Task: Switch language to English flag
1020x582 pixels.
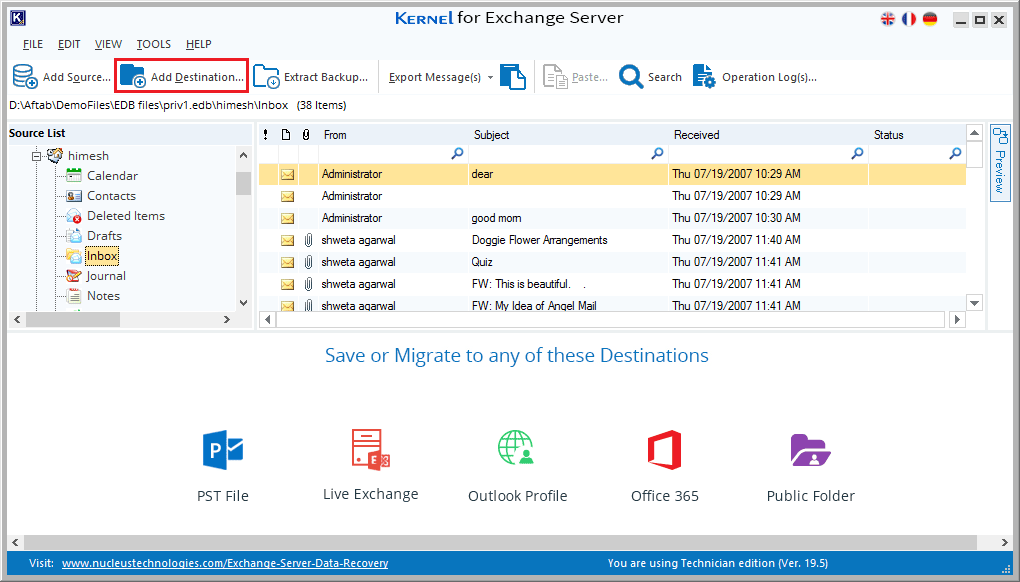Action: [887, 20]
